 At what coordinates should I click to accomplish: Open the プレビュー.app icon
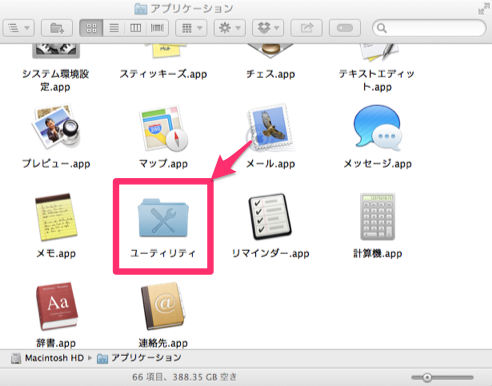coord(56,127)
